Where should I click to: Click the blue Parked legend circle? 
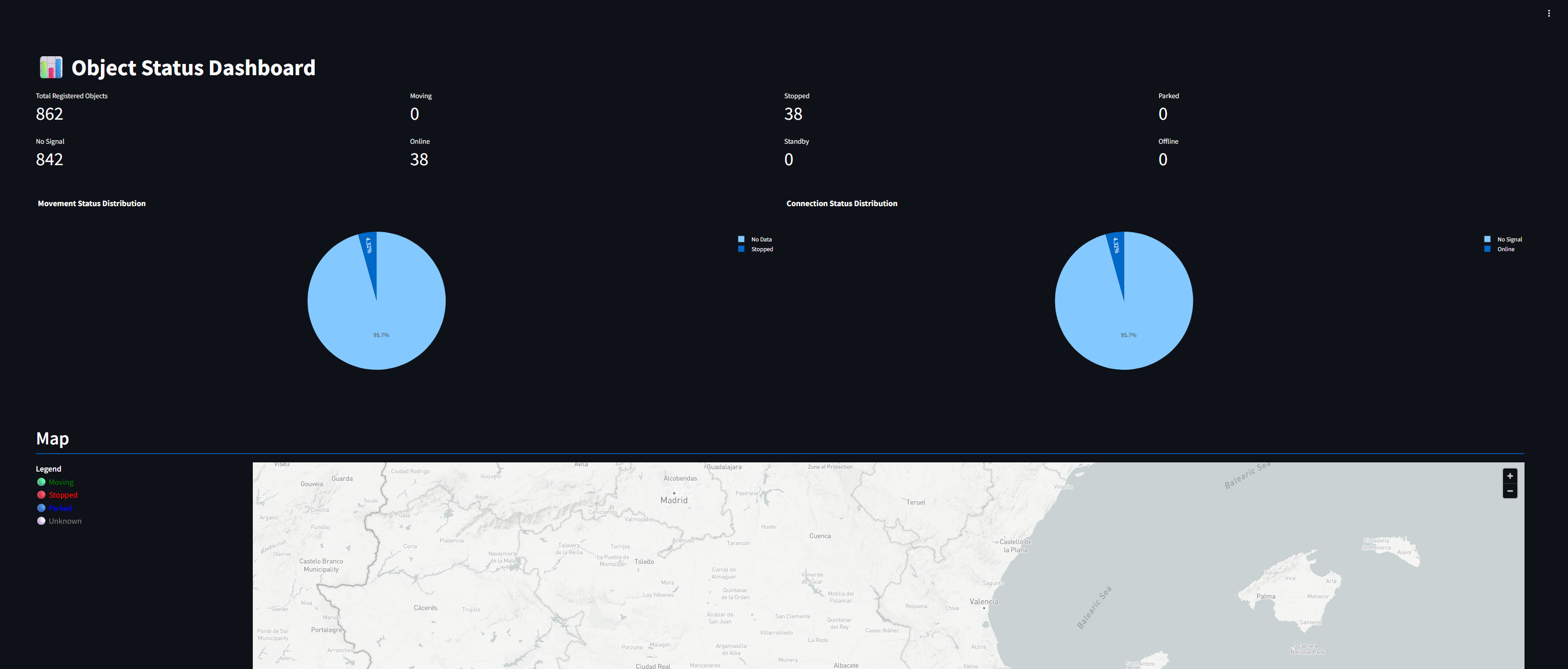click(41, 508)
